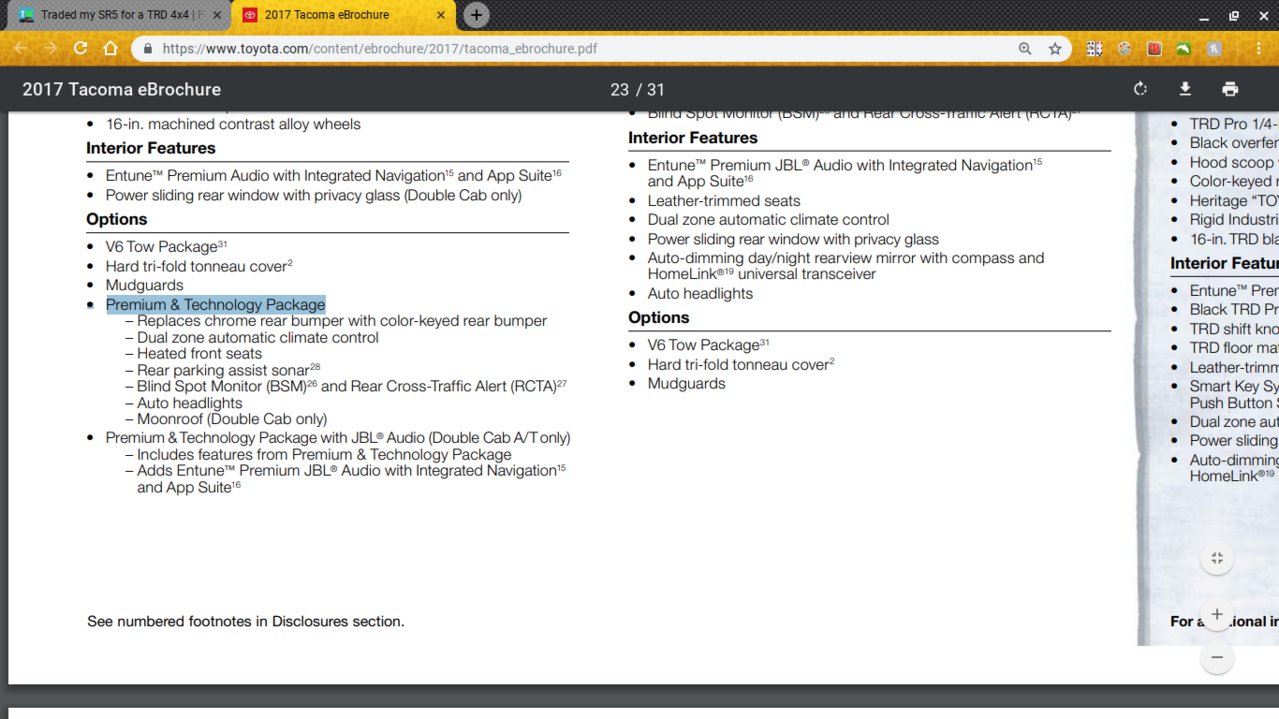The image size is (1279, 719).
Task: Click 16-in. machined contrast alloy wheels
Action: [x=233, y=125]
